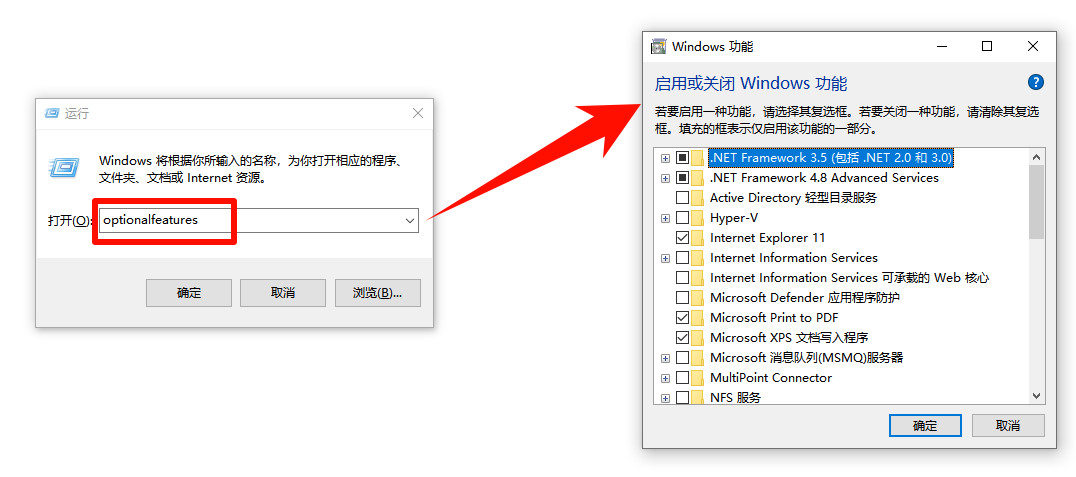Select Internet Information Services item text

point(794,258)
